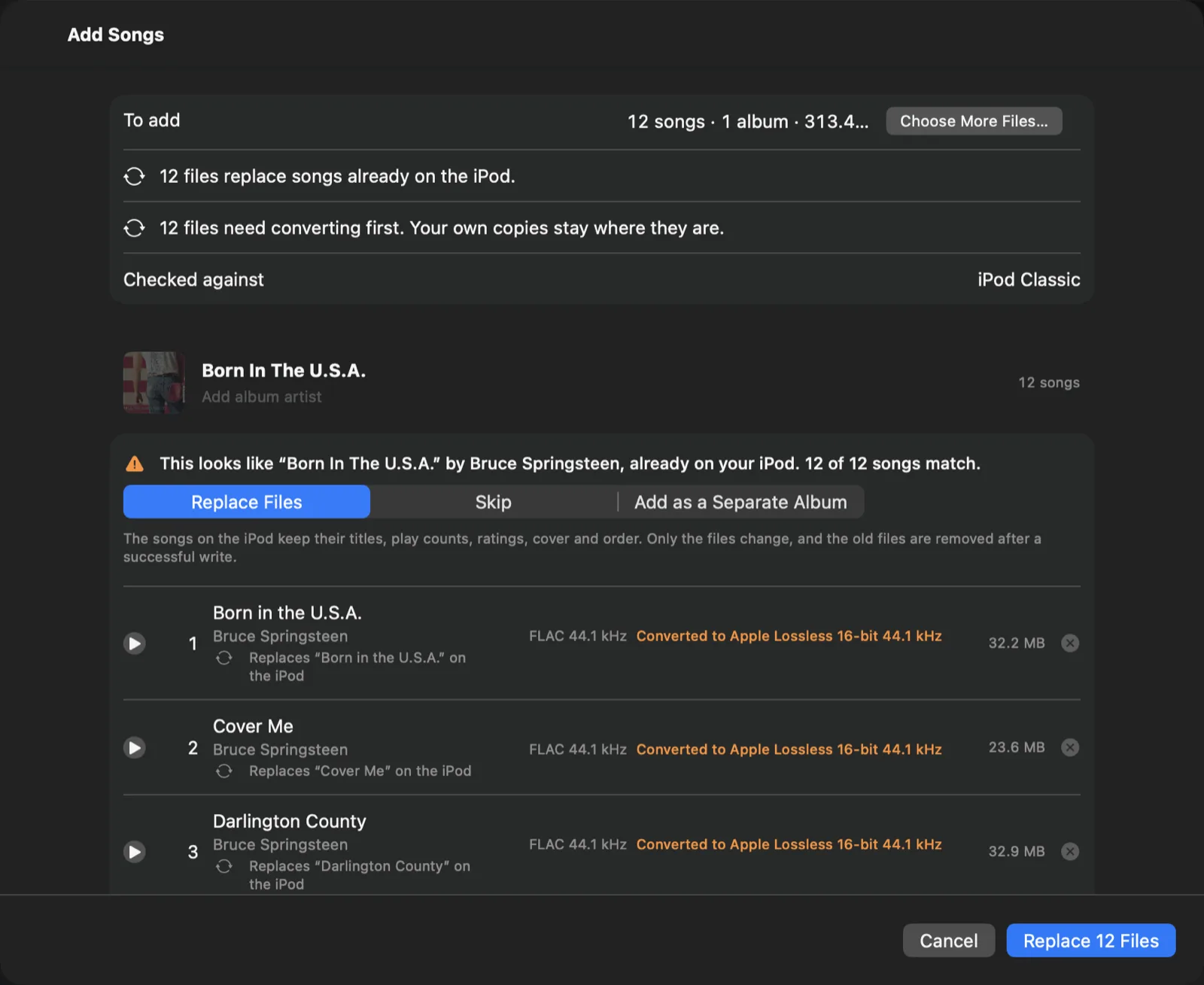Click conversion note for Darlington County

click(x=789, y=844)
